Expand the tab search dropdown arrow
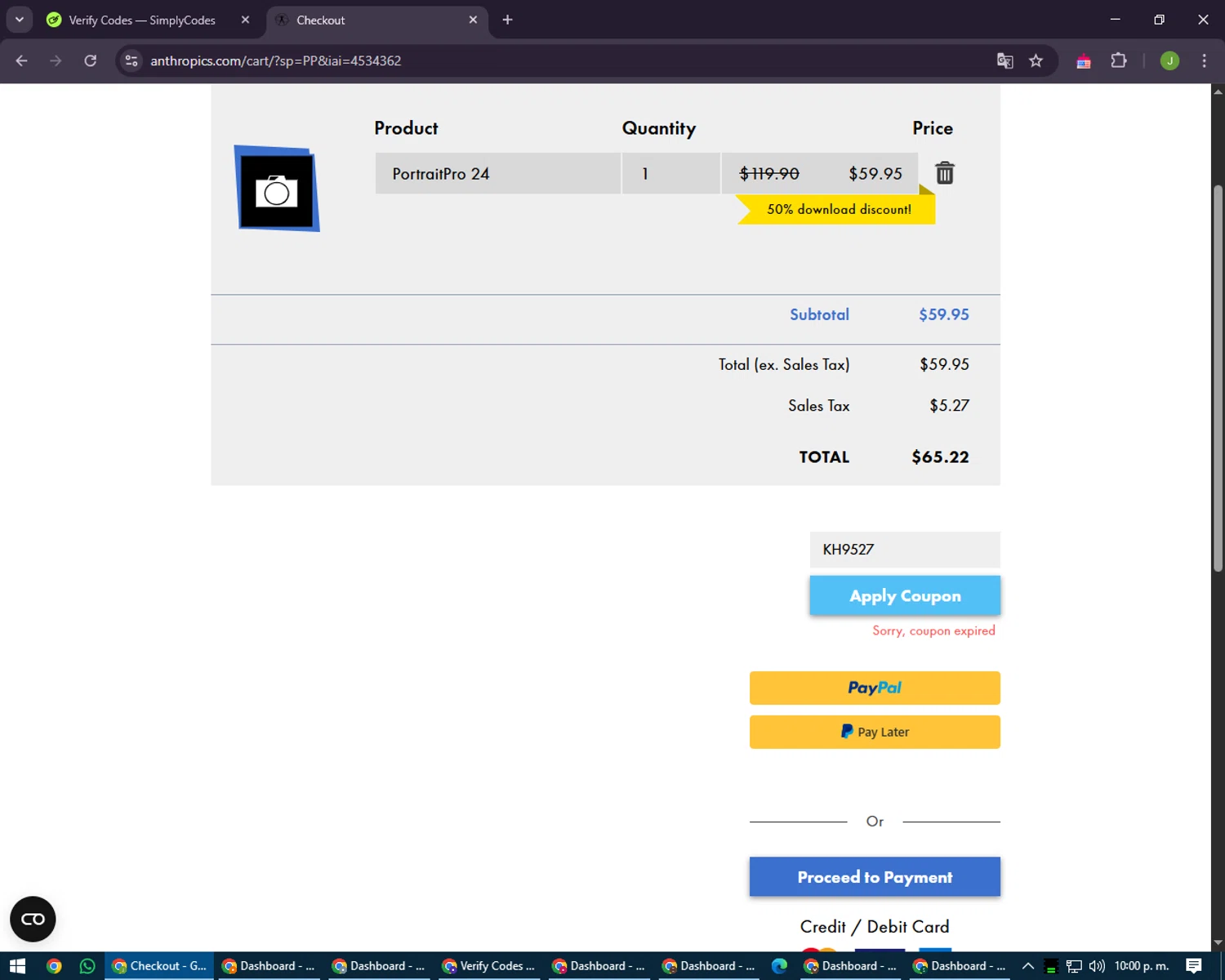The width and height of the screenshot is (1225, 980). click(x=19, y=20)
